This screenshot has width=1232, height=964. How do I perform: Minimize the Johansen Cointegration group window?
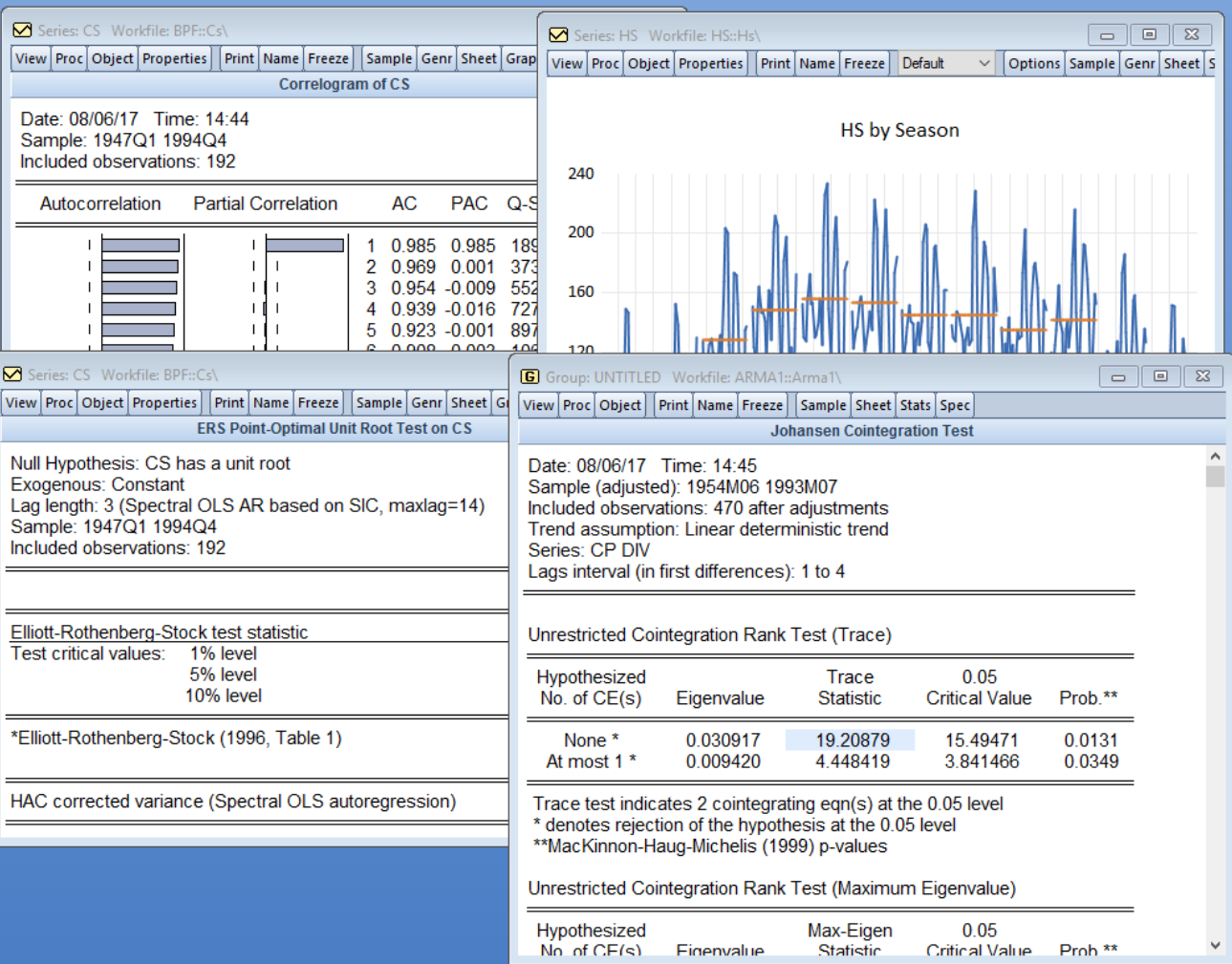[x=1117, y=376]
